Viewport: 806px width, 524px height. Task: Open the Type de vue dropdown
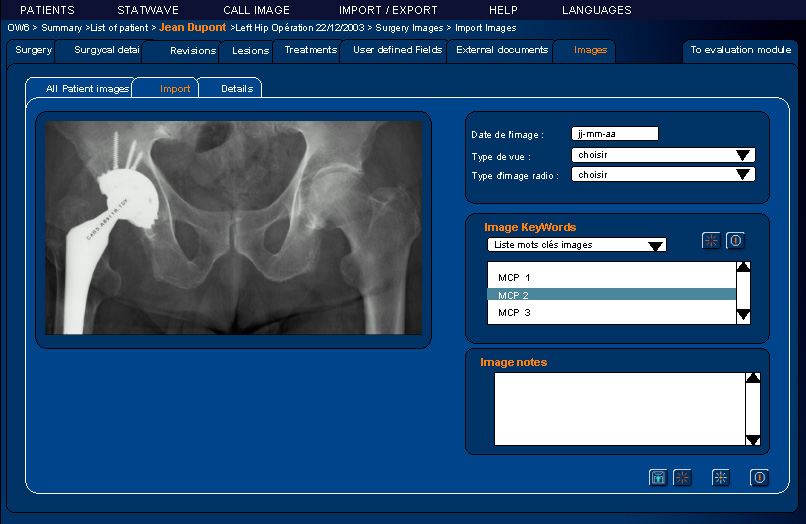point(662,155)
